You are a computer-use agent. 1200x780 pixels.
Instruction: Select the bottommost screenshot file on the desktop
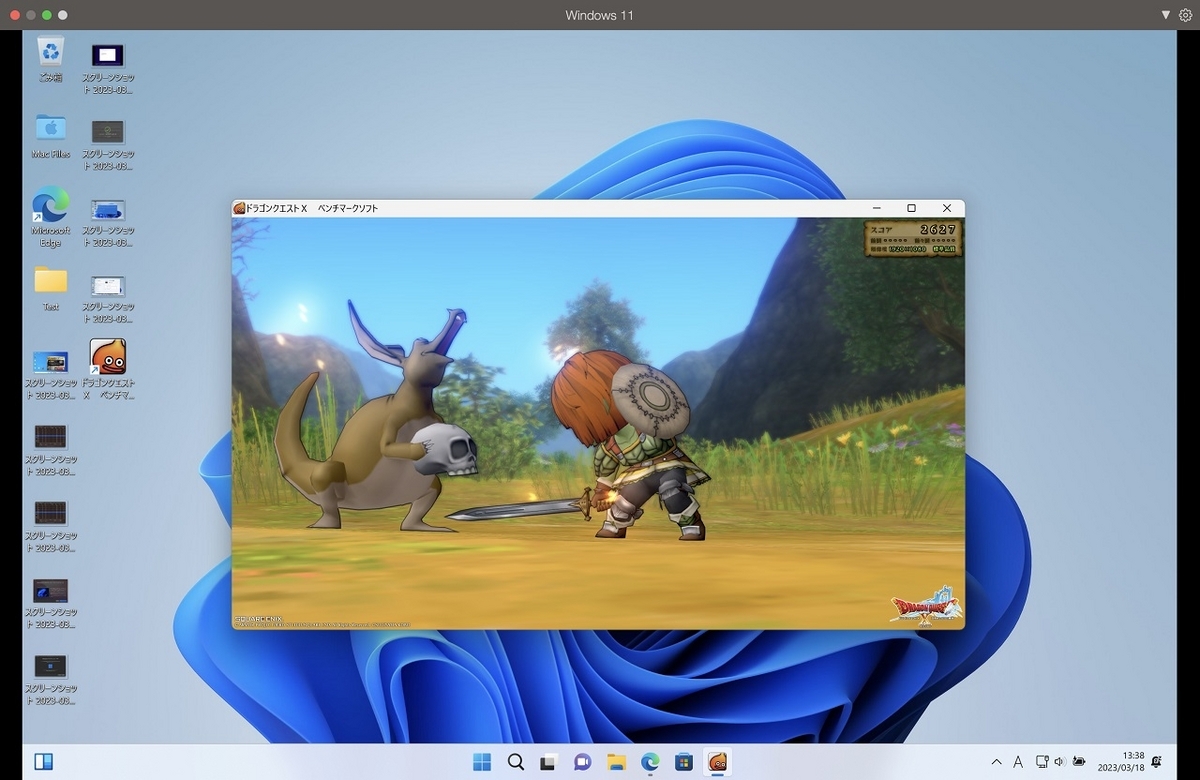click(x=50, y=679)
